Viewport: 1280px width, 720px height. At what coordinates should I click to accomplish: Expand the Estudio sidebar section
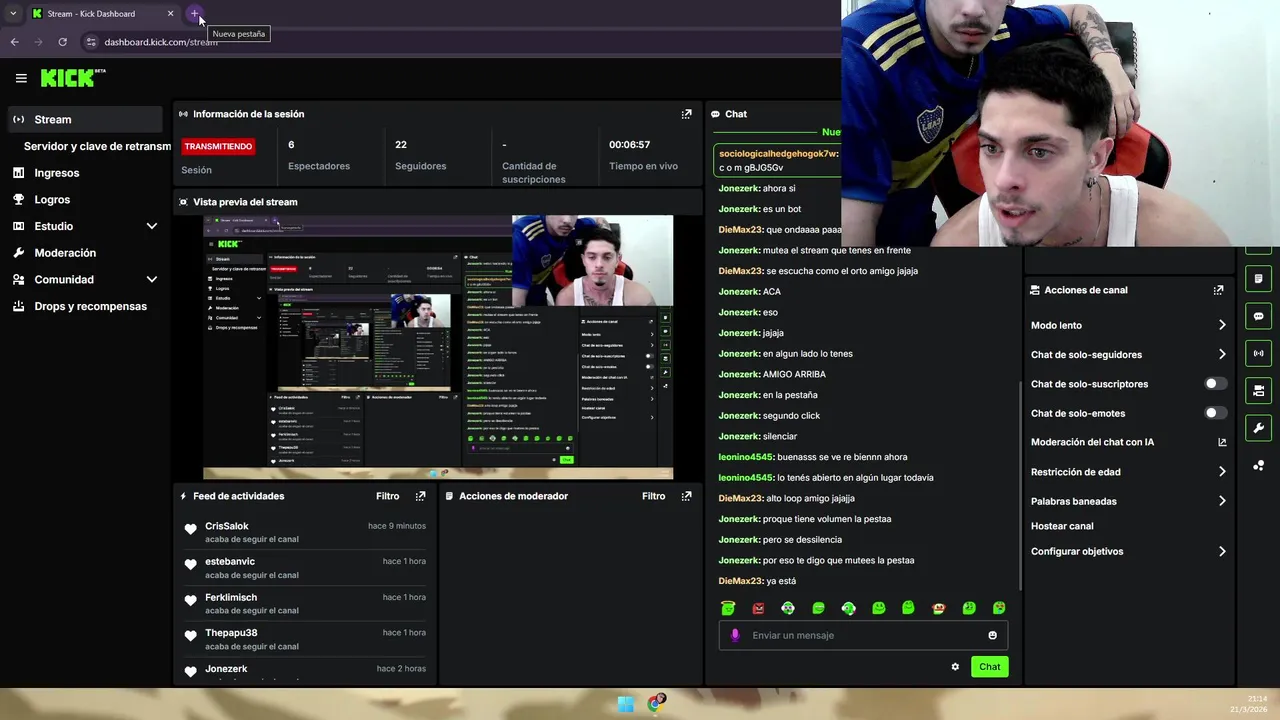pyautogui.click(x=152, y=226)
